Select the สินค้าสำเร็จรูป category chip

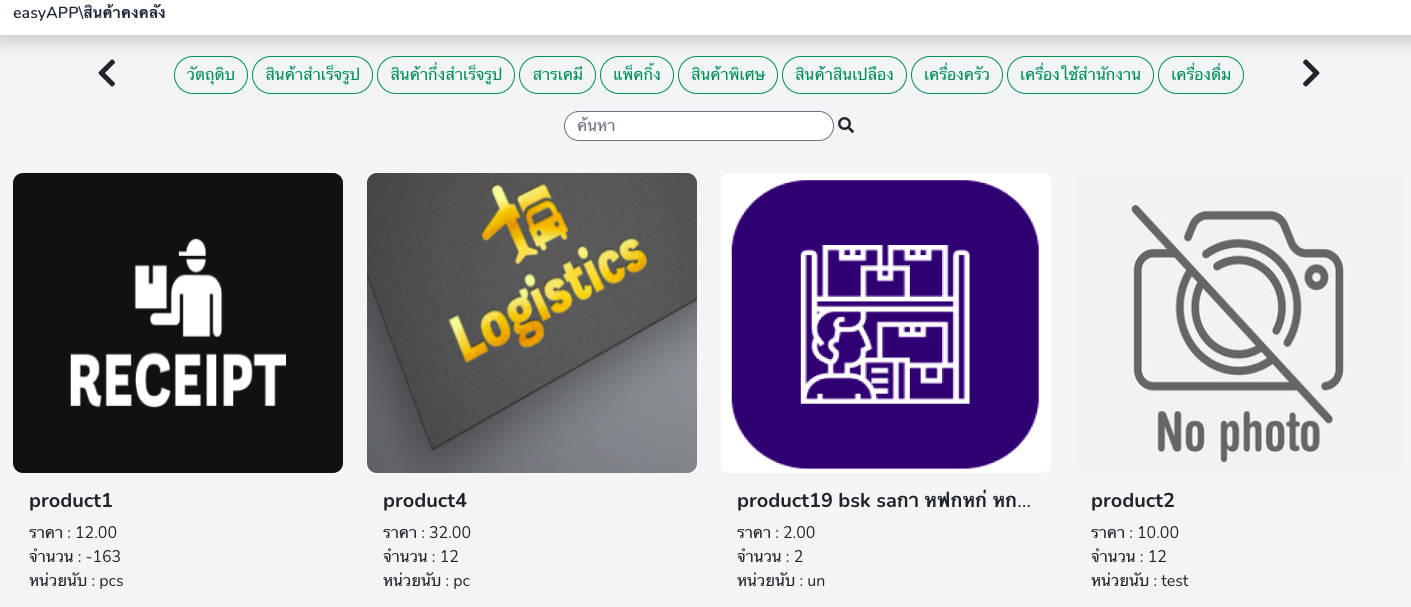tap(312, 75)
